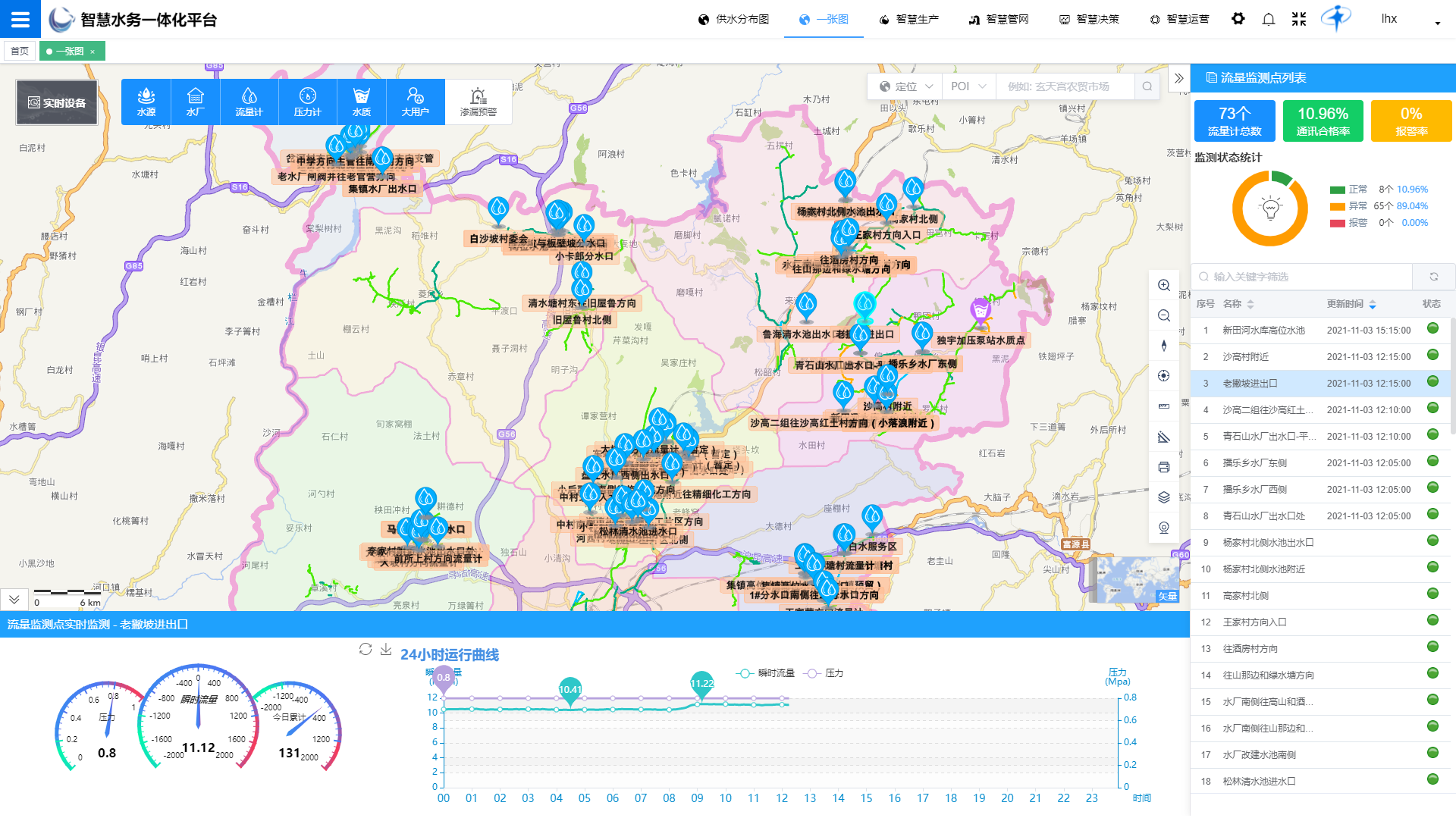
Task: Select 沙高村附近 in the monitoring list
Action: tap(1245, 357)
